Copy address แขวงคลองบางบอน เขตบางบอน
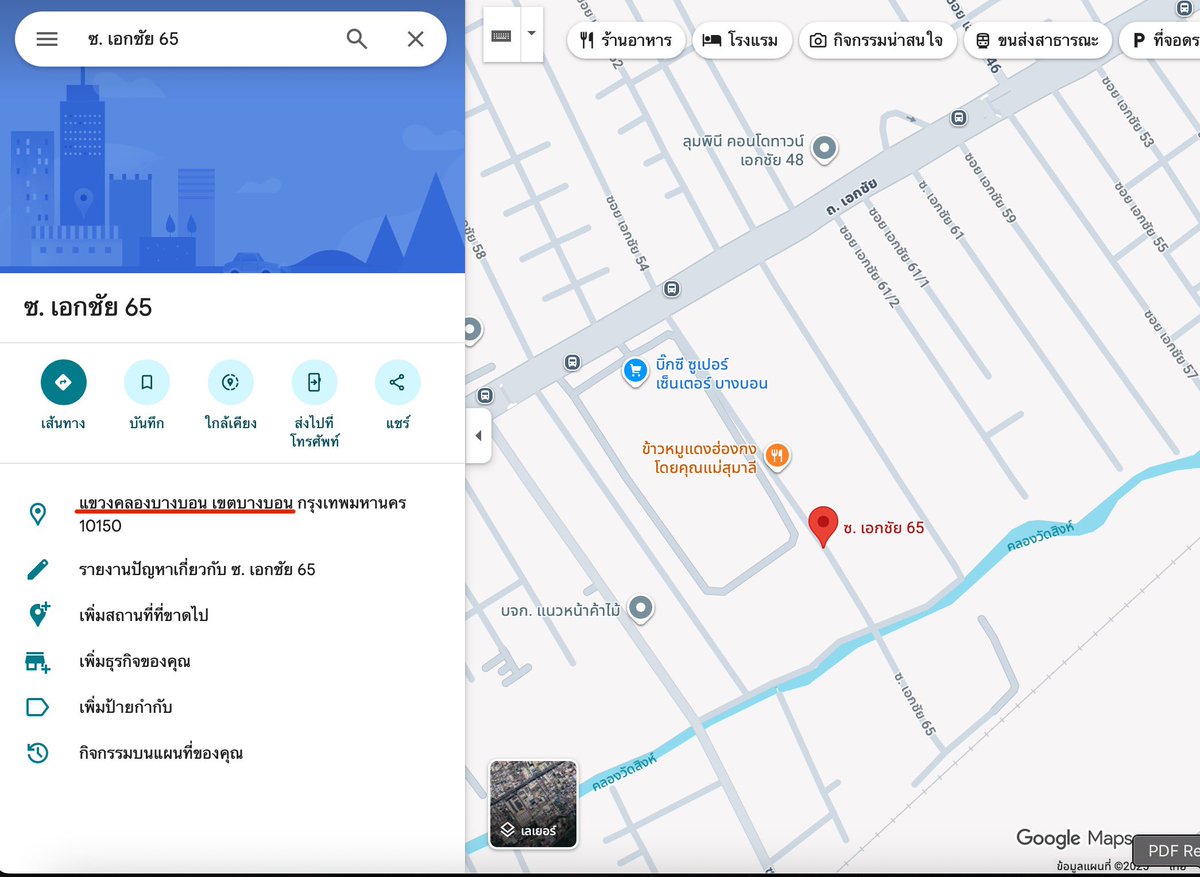1200x877 pixels. tap(186, 502)
